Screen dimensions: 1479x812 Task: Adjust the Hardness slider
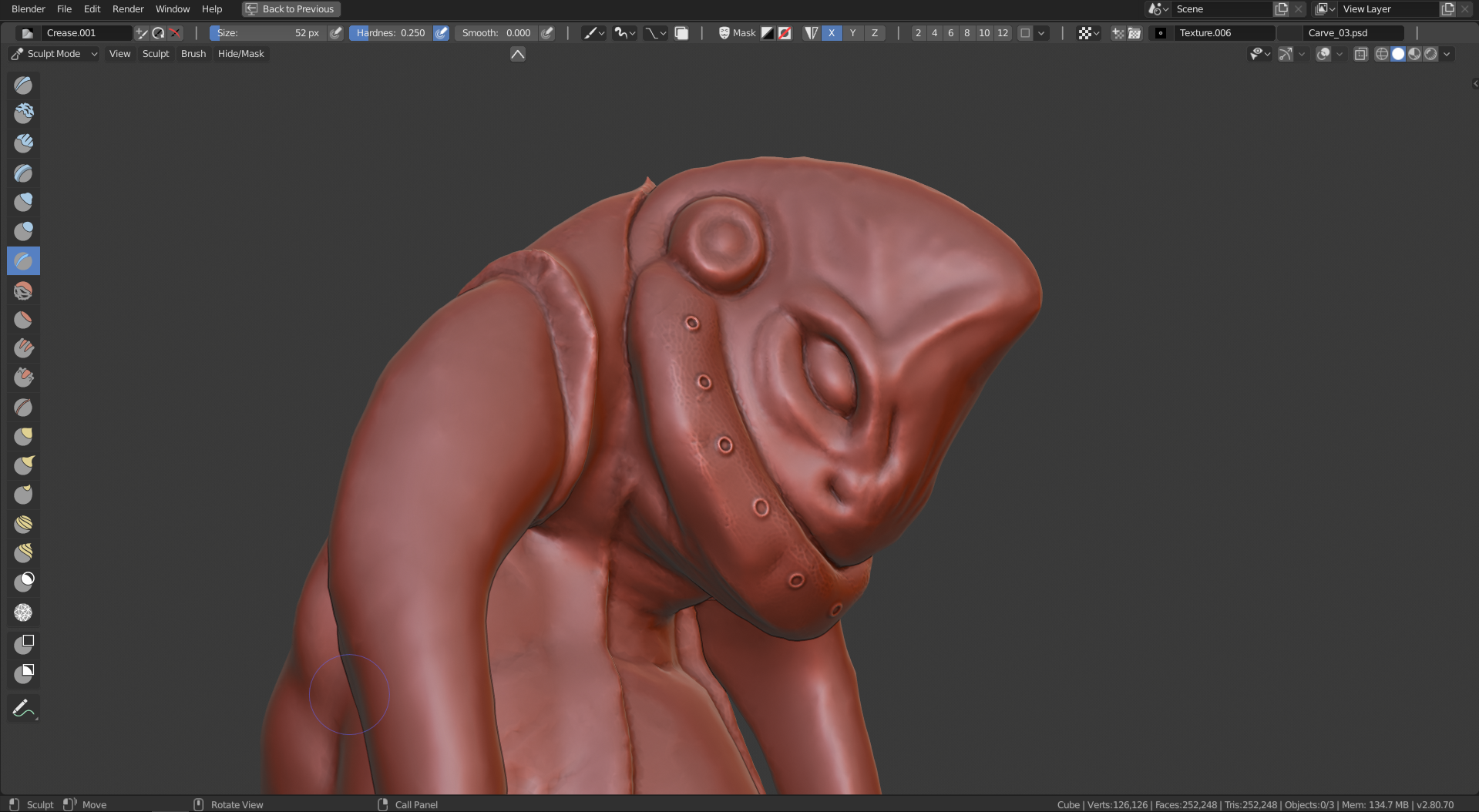pyautogui.click(x=392, y=33)
